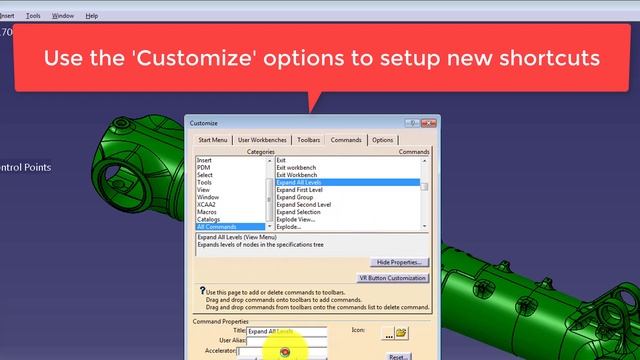Switch to the User Workbenches tab

tap(262, 140)
